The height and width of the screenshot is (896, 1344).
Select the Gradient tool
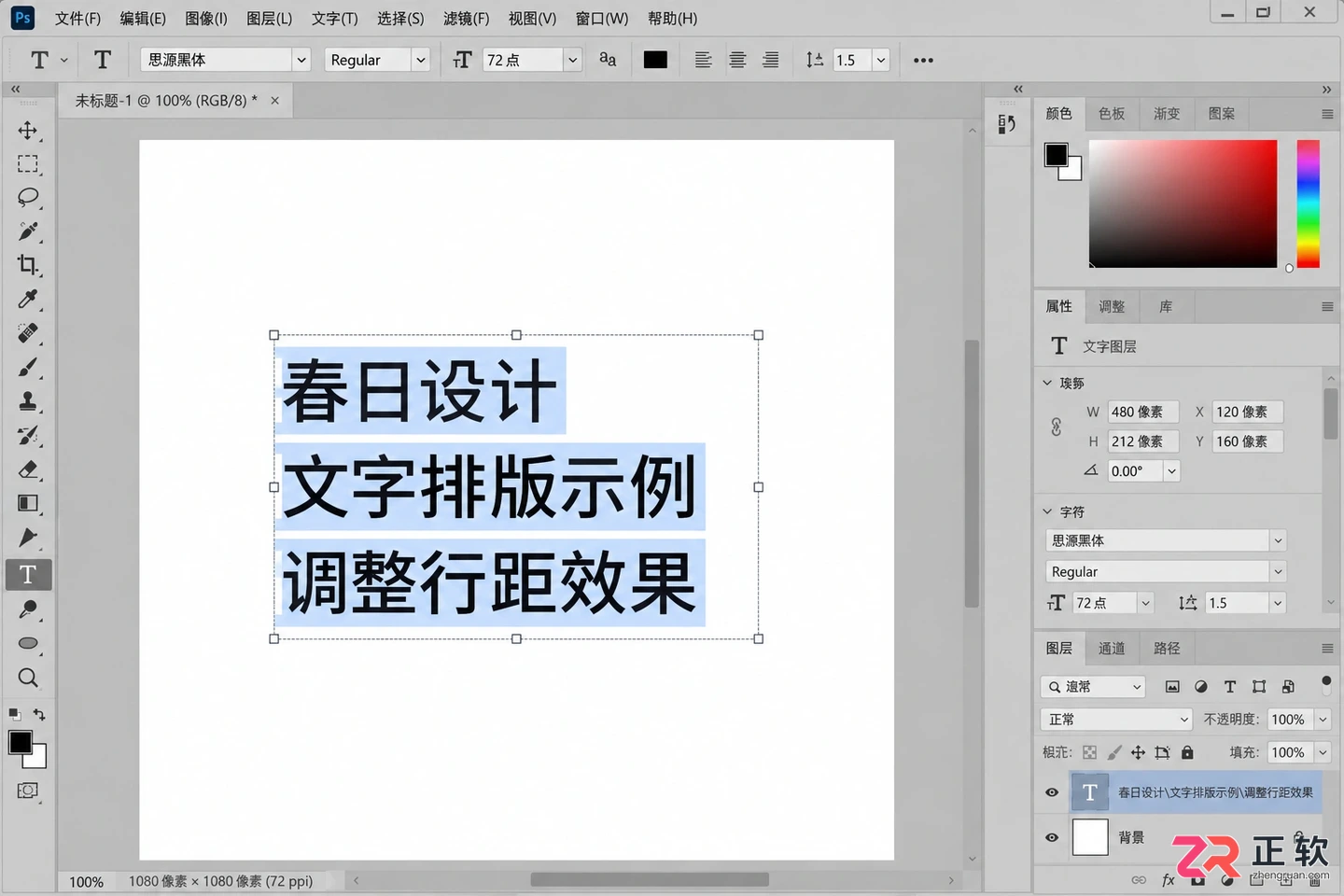[x=28, y=503]
